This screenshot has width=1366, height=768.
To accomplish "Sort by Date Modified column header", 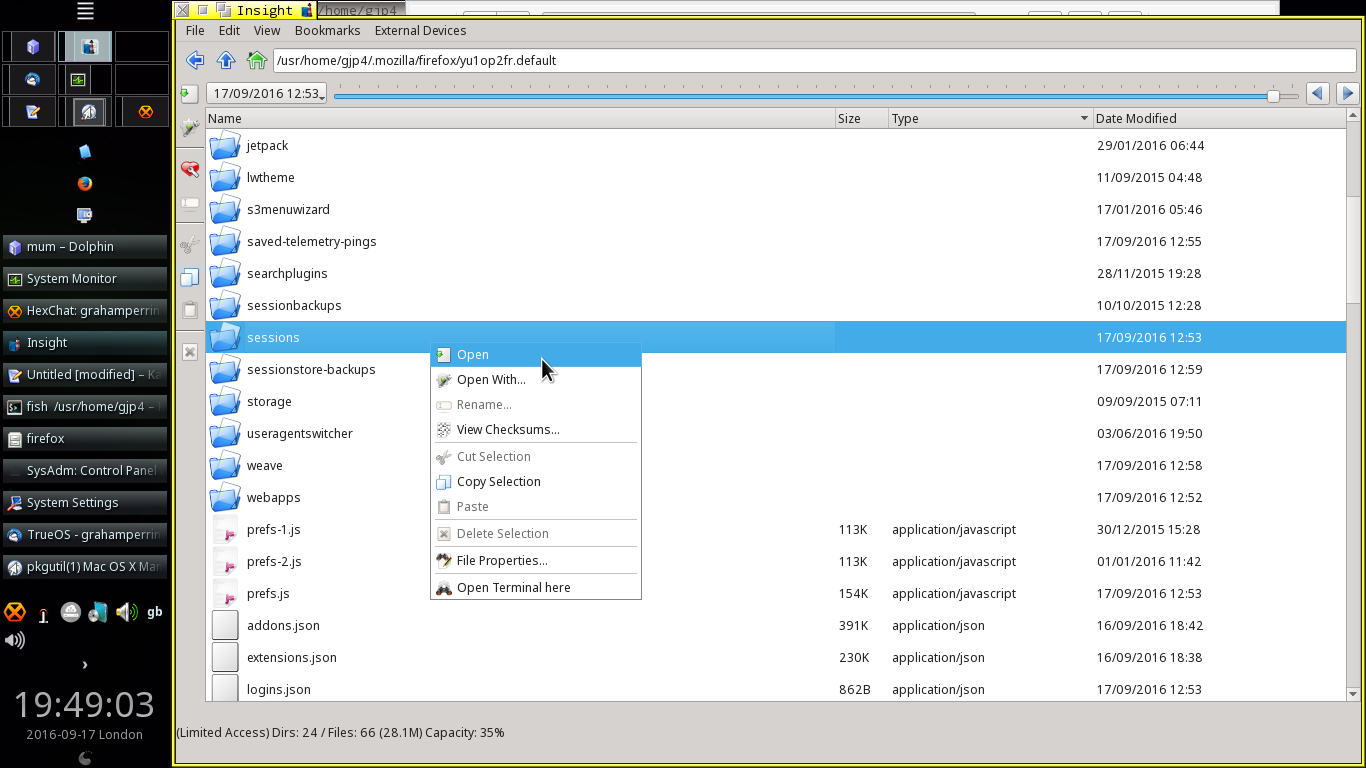I will tap(1219, 118).
